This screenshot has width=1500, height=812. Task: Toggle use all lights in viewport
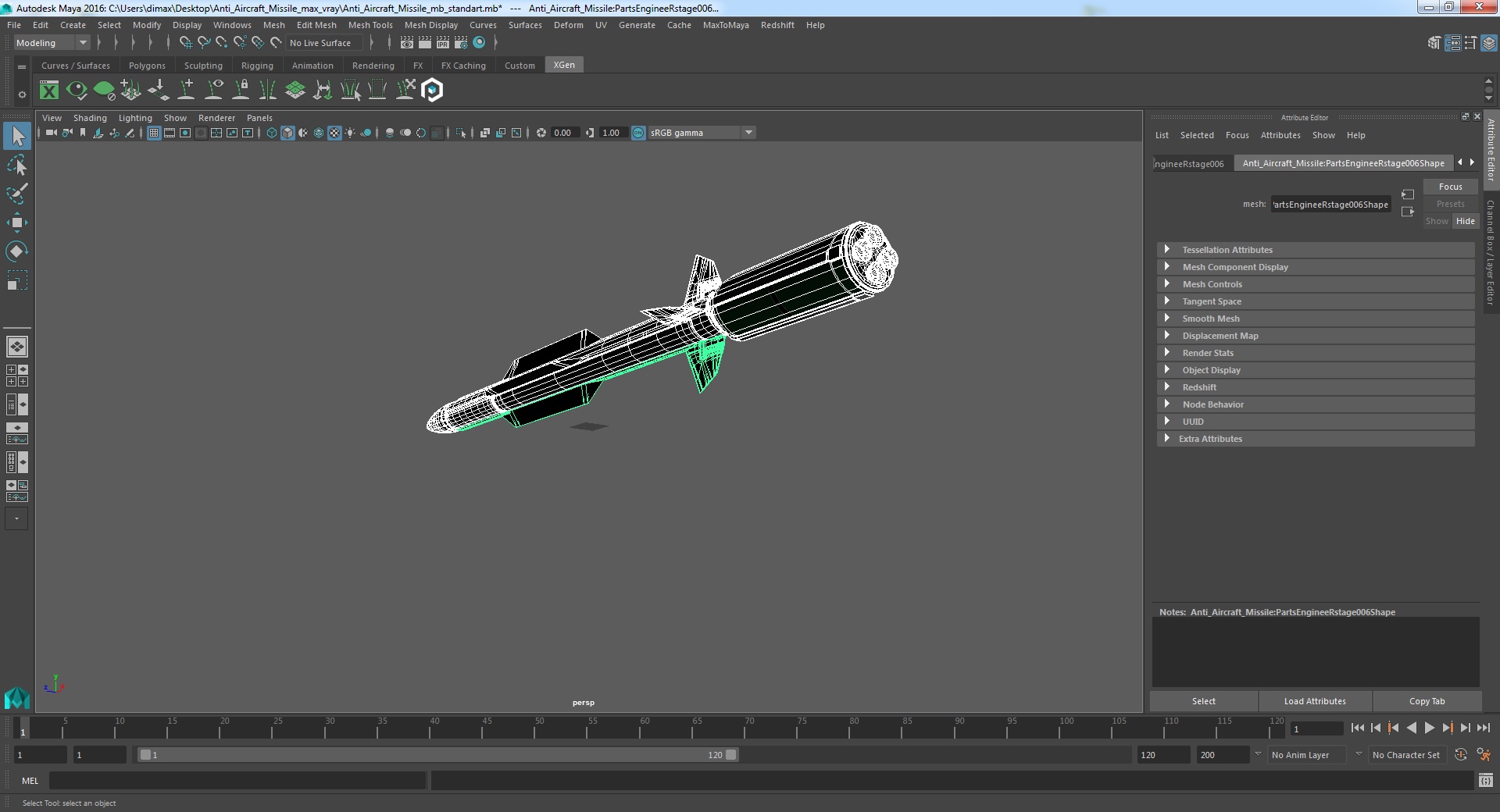pyautogui.click(x=350, y=133)
